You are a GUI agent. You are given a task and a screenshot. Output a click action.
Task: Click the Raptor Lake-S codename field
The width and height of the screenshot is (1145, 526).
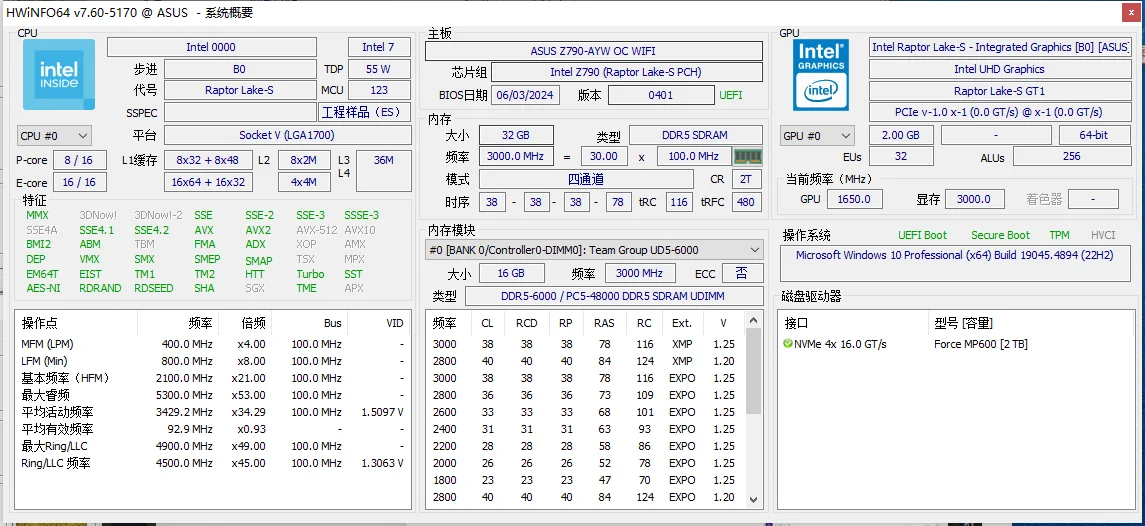coord(240,91)
